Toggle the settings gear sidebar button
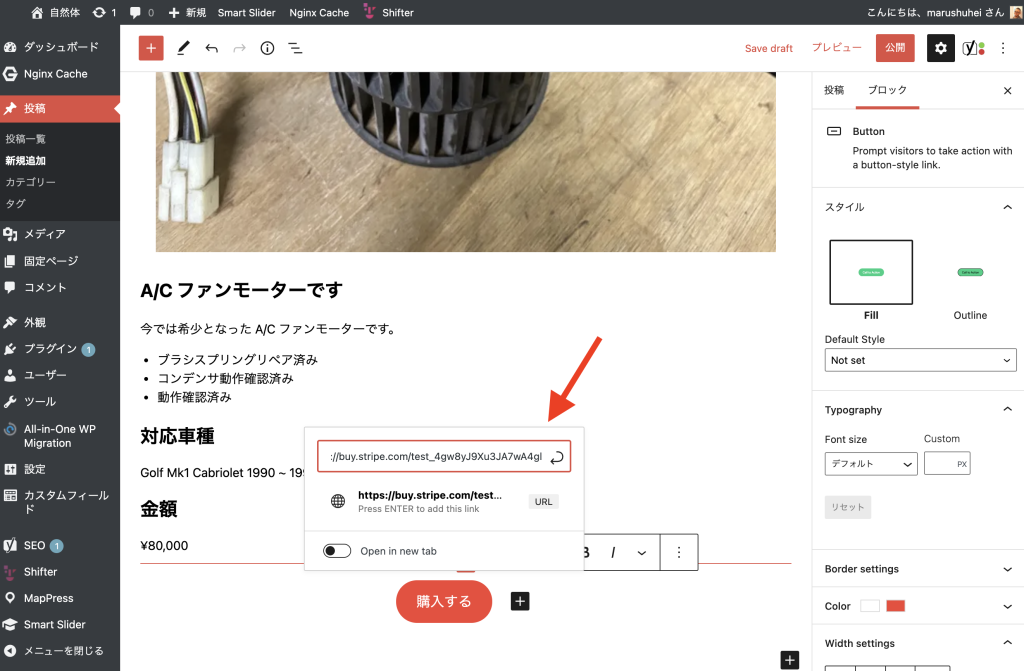 [940, 48]
